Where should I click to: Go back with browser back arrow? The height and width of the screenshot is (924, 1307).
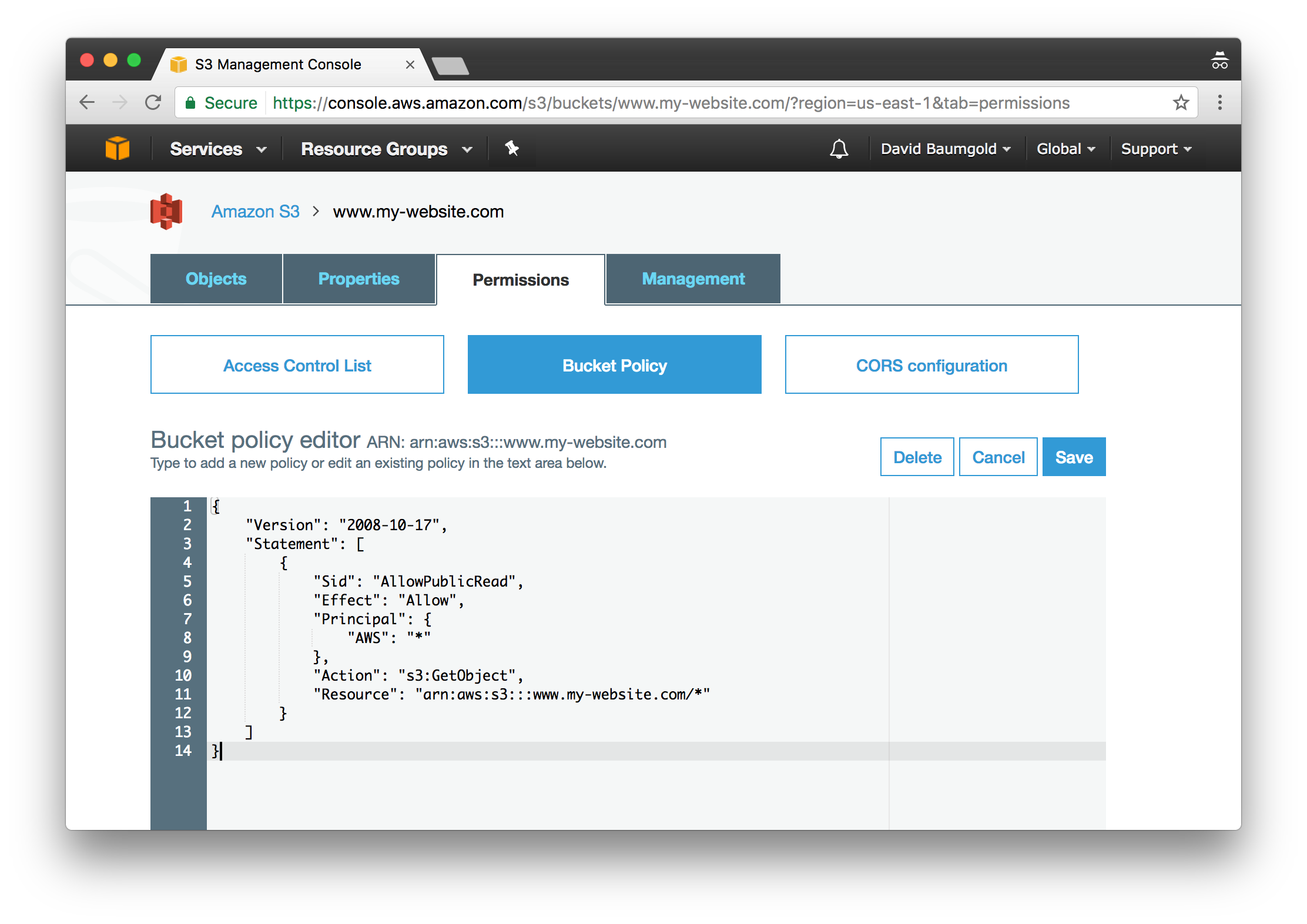pyautogui.click(x=87, y=102)
